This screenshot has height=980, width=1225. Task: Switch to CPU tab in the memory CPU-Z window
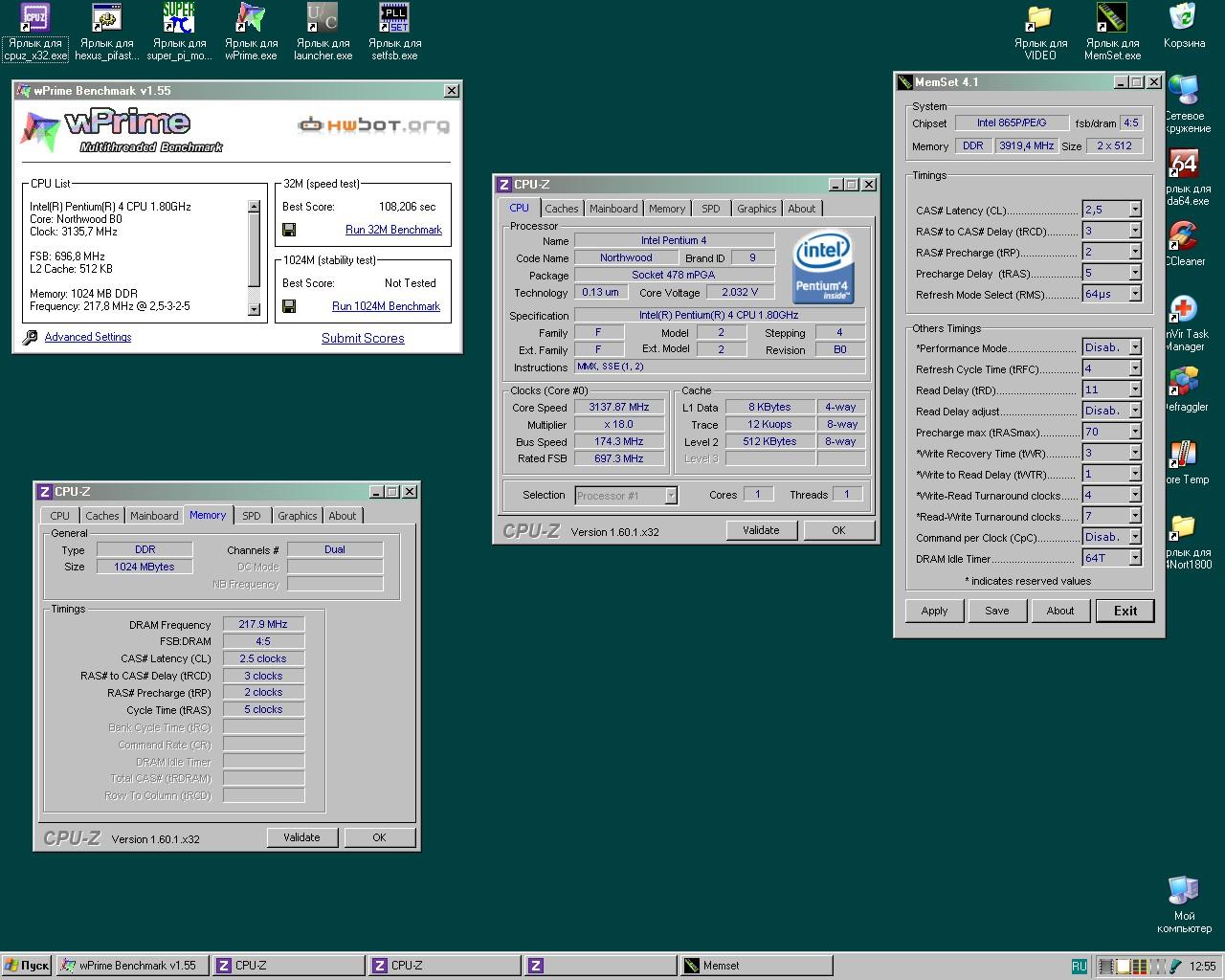pos(59,516)
